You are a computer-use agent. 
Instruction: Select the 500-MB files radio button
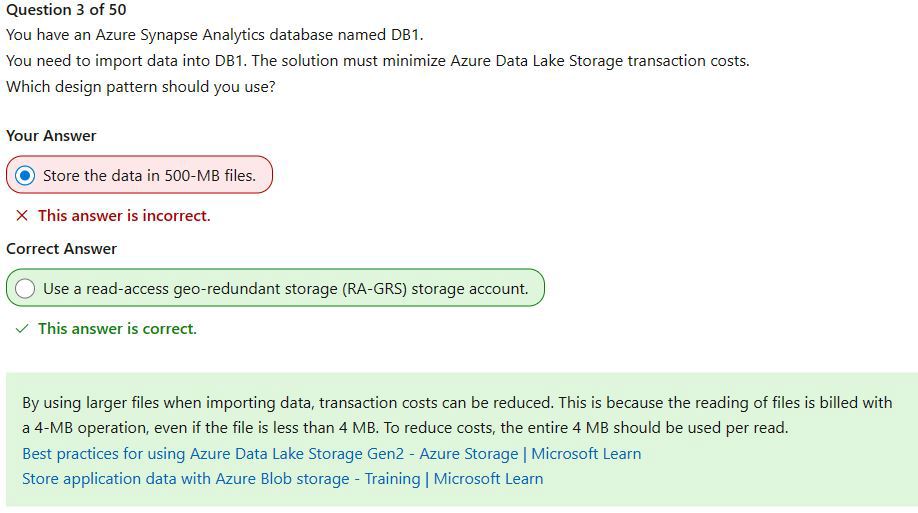click(x=25, y=175)
